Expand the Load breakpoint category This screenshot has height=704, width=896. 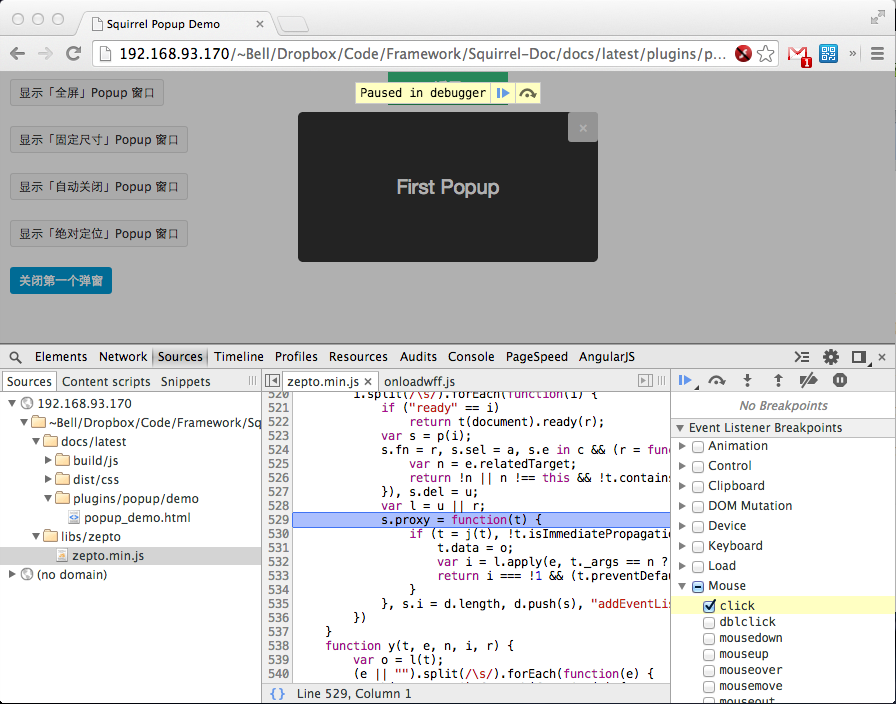[x=682, y=566]
